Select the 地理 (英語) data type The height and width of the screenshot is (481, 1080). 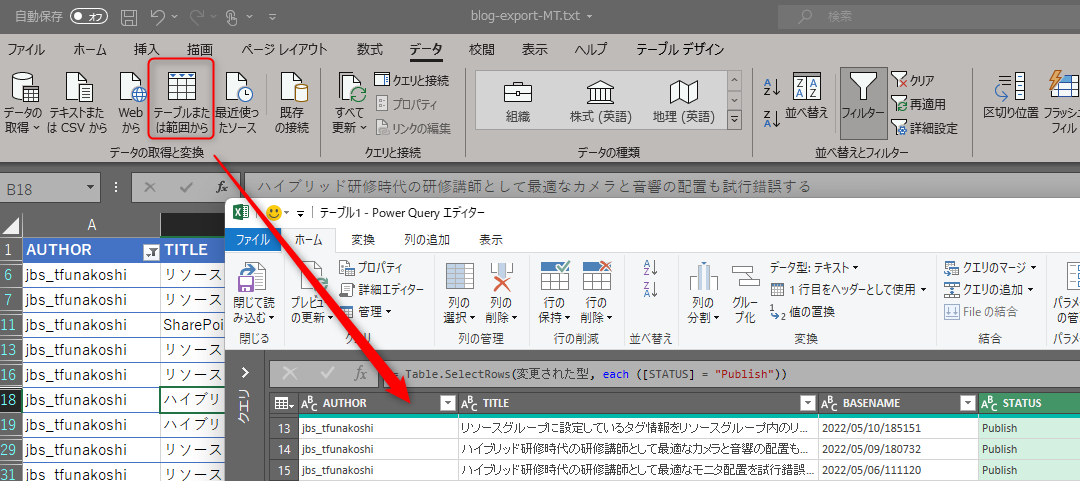(x=684, y=101)
